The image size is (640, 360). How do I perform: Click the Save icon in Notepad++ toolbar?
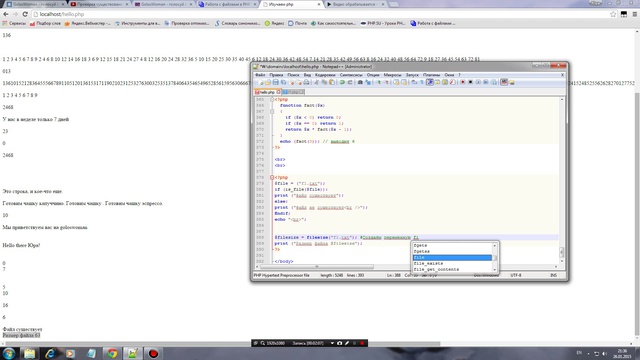[276, 82]
